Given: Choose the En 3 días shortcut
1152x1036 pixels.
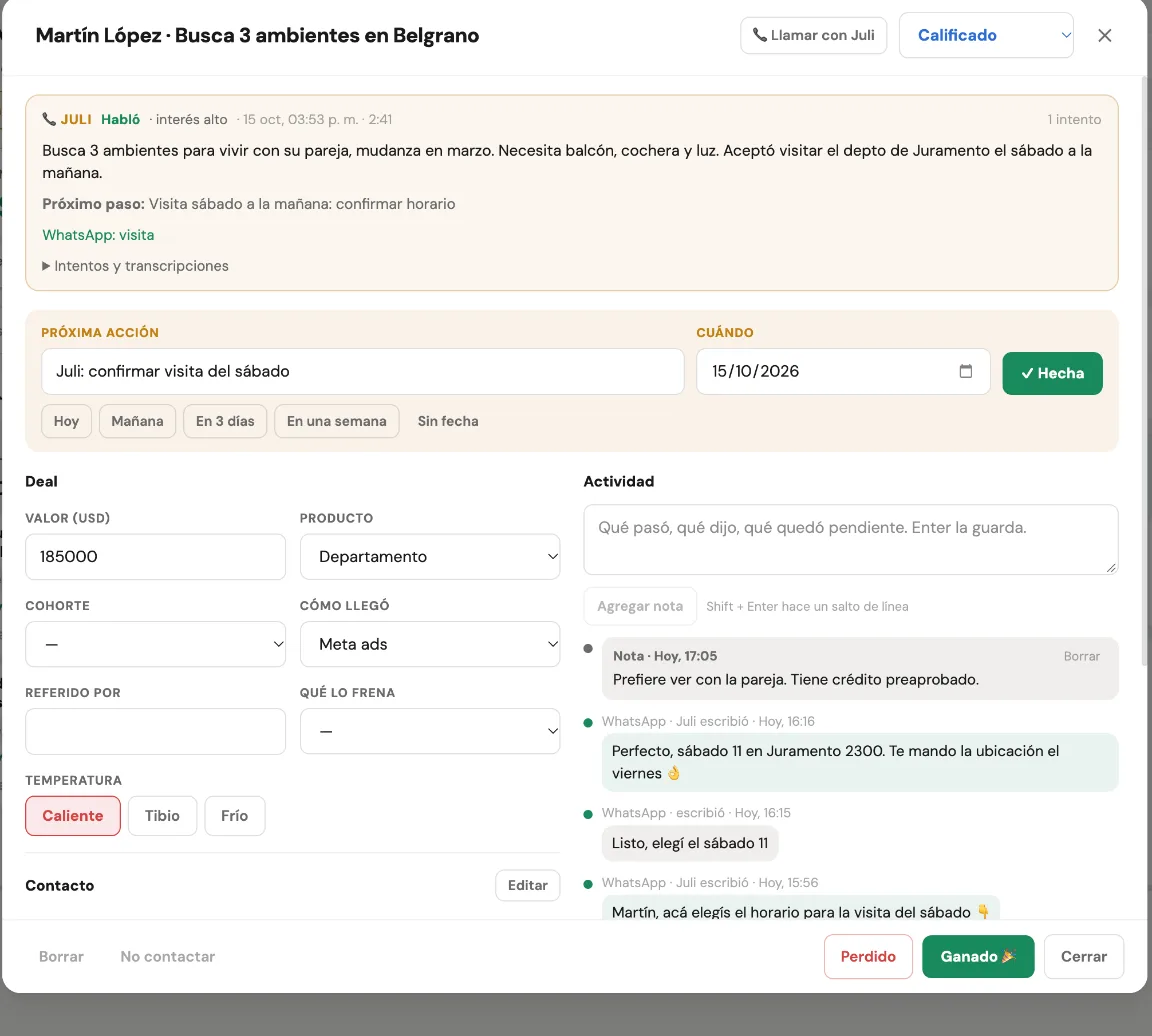Looking at the screenshot, I should click(x=225, y=421).
